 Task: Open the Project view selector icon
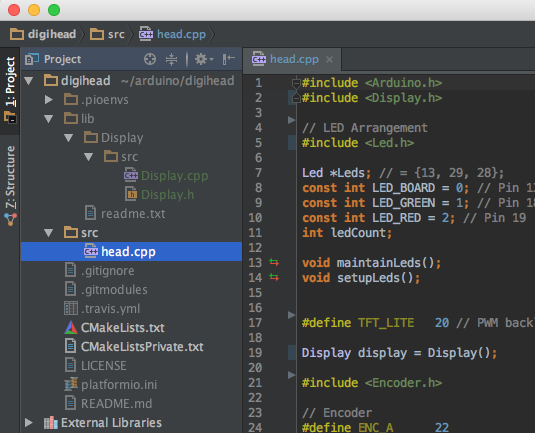pos(32,59)
